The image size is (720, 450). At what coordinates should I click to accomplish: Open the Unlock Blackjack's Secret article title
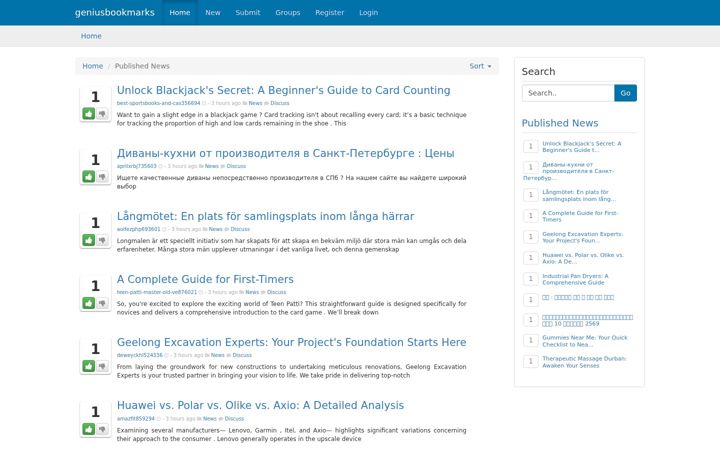click(283, 90)
